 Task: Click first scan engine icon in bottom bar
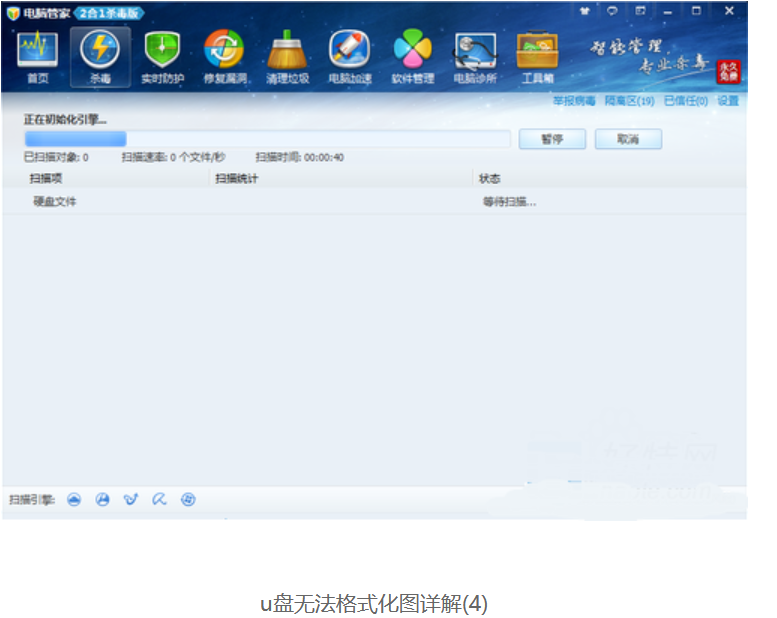(x=74, y=500)
